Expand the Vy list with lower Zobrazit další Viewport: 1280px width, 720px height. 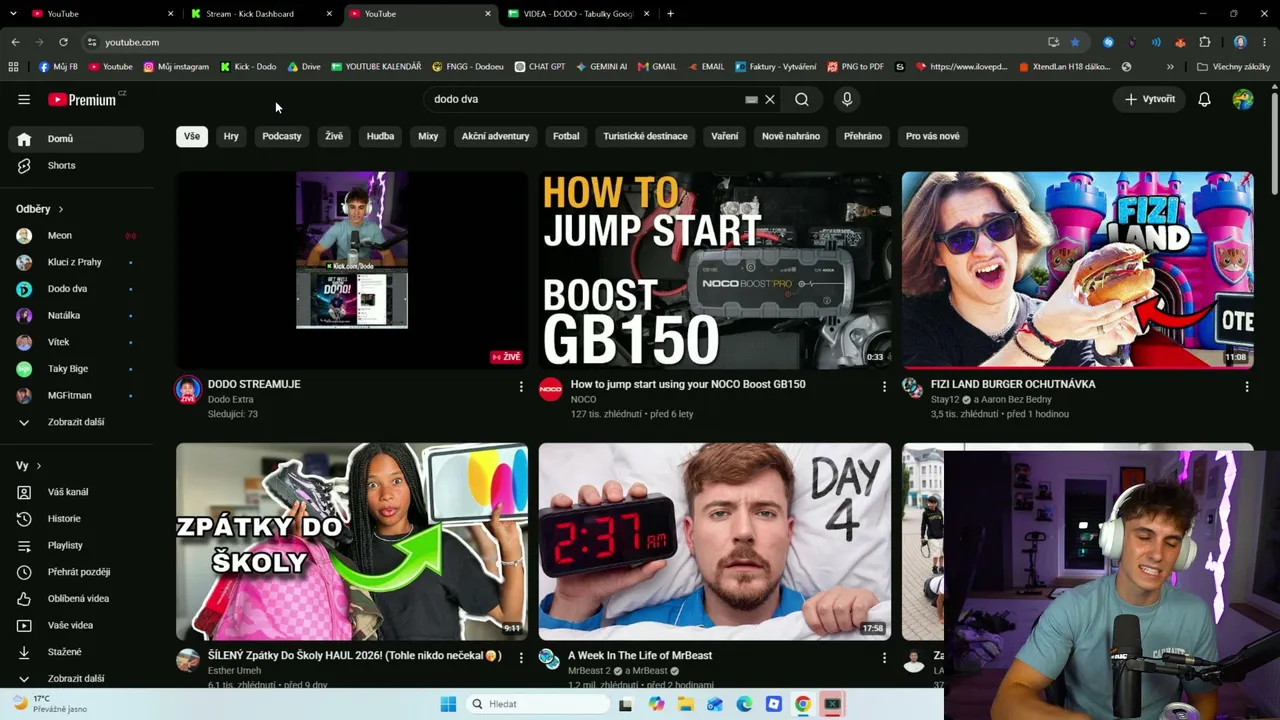click(x=76, y=678)
